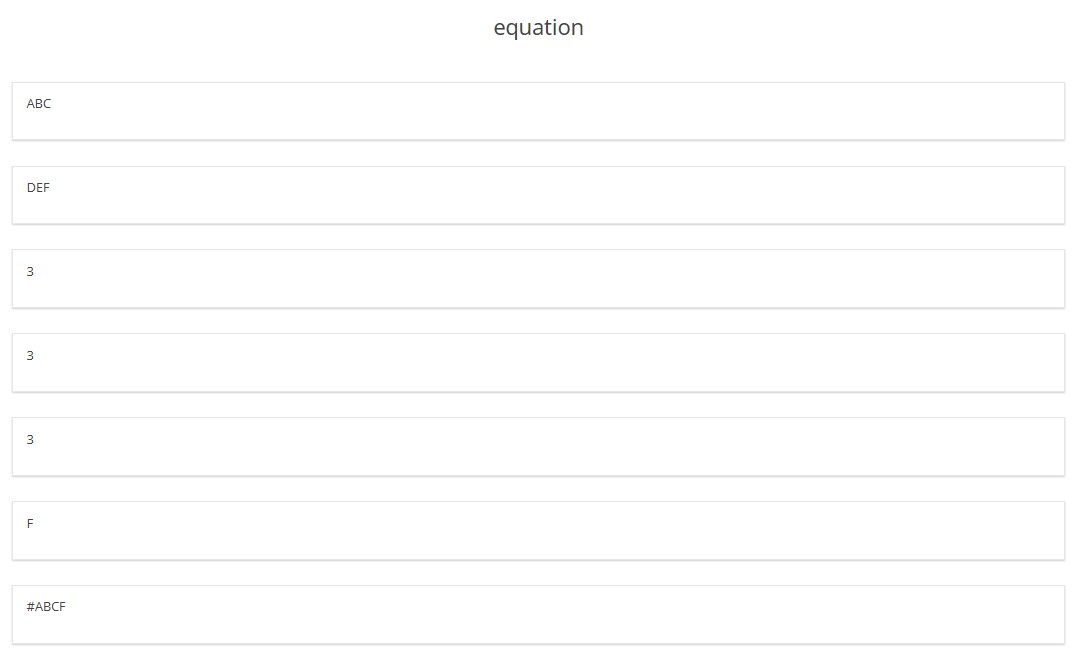Select the F card
Viewport: 1075px width, 656px height.
click(x=538, y=531)
